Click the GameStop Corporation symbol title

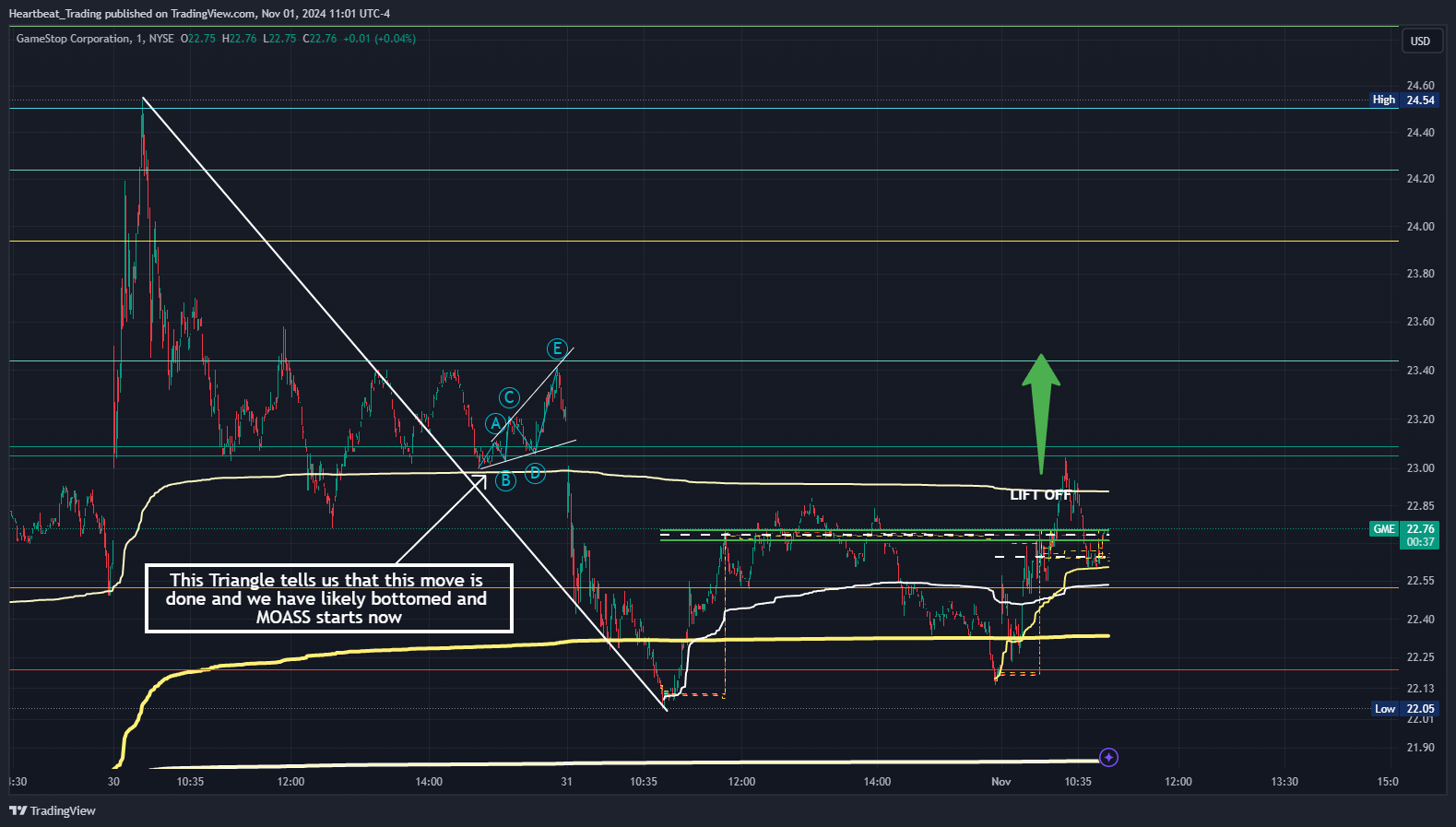pos(73,39)
